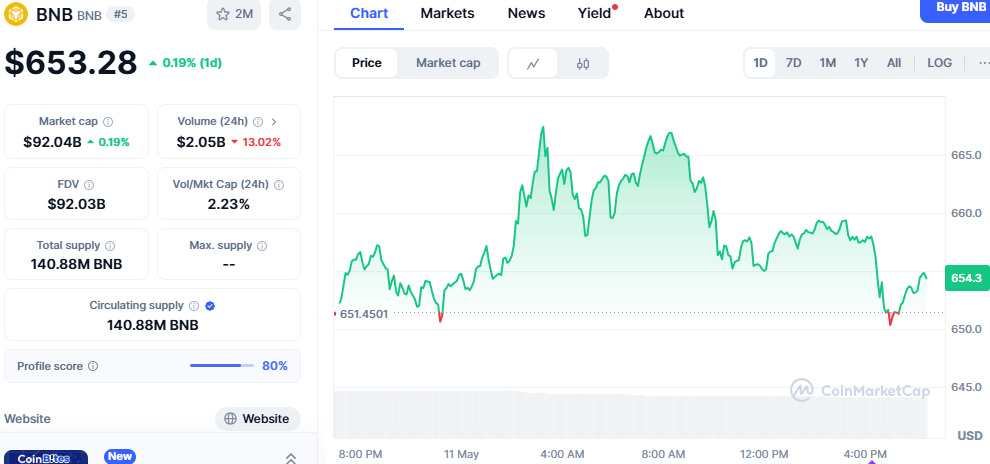Open the Markets tab
The image size is (990, 464).
pyautogui.click(x=447, y=13)
